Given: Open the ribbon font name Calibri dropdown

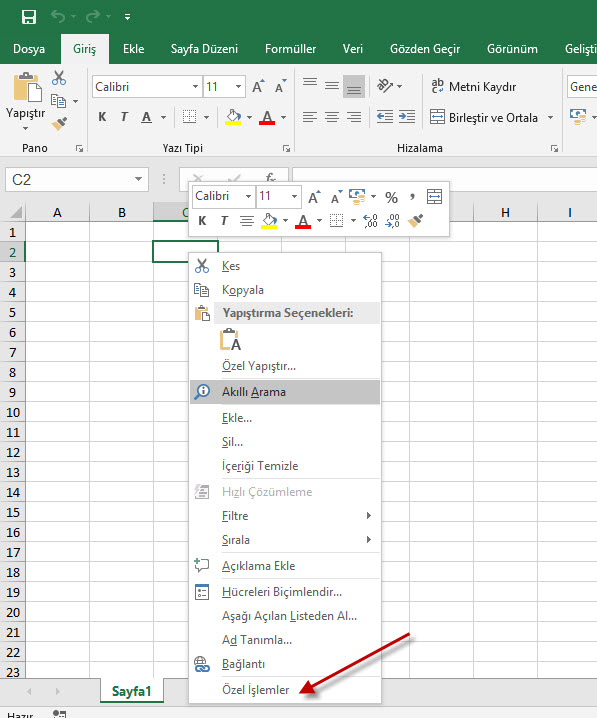Looking at the screenshot, I should [x=195, y=87].
